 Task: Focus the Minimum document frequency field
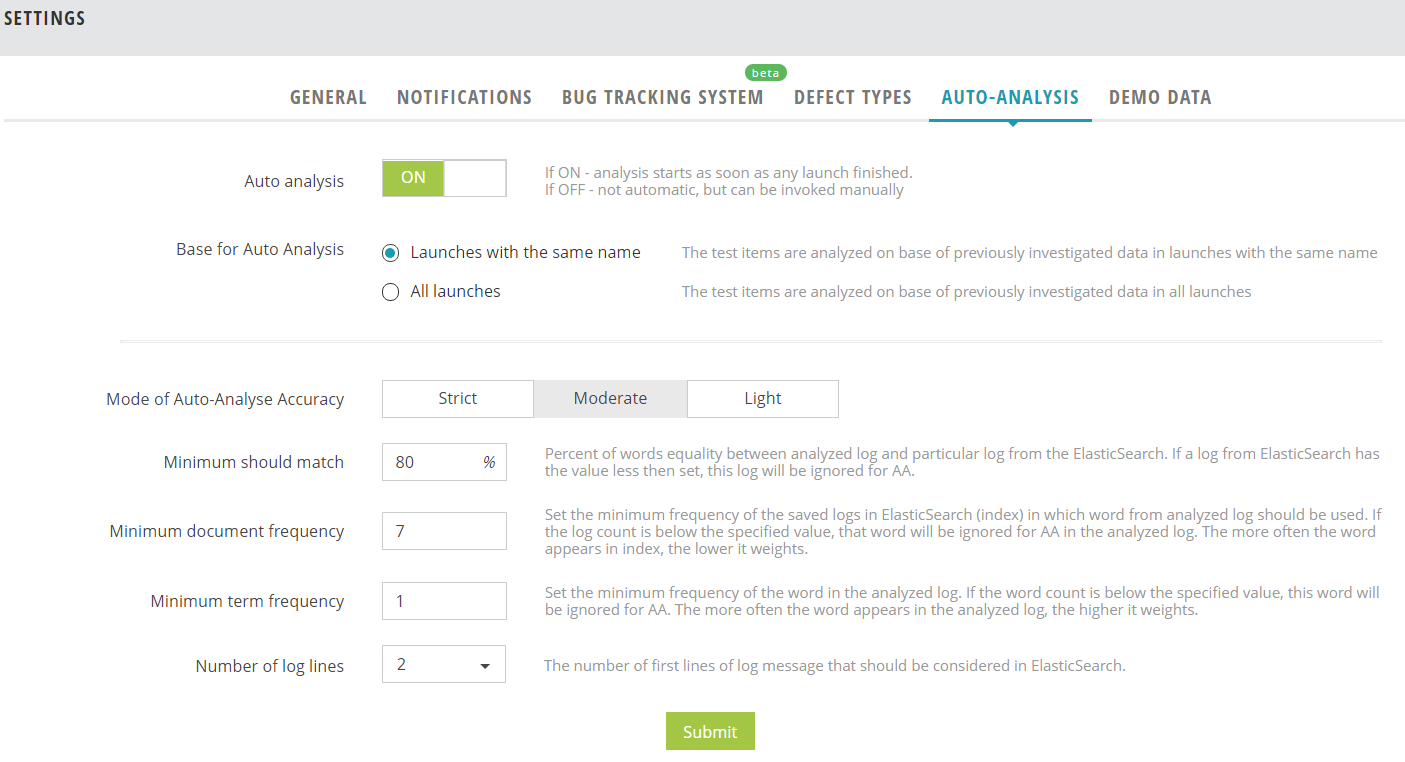tap(444, 531)
